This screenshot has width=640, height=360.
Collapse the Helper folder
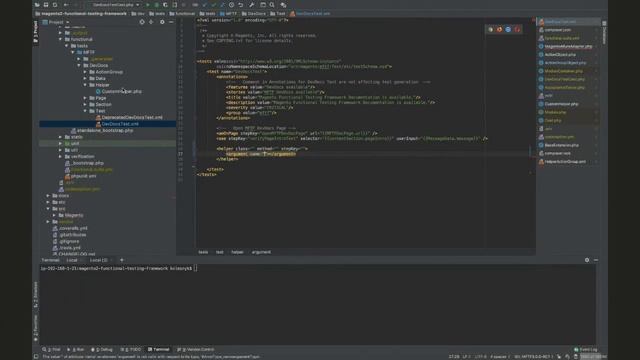85,85
